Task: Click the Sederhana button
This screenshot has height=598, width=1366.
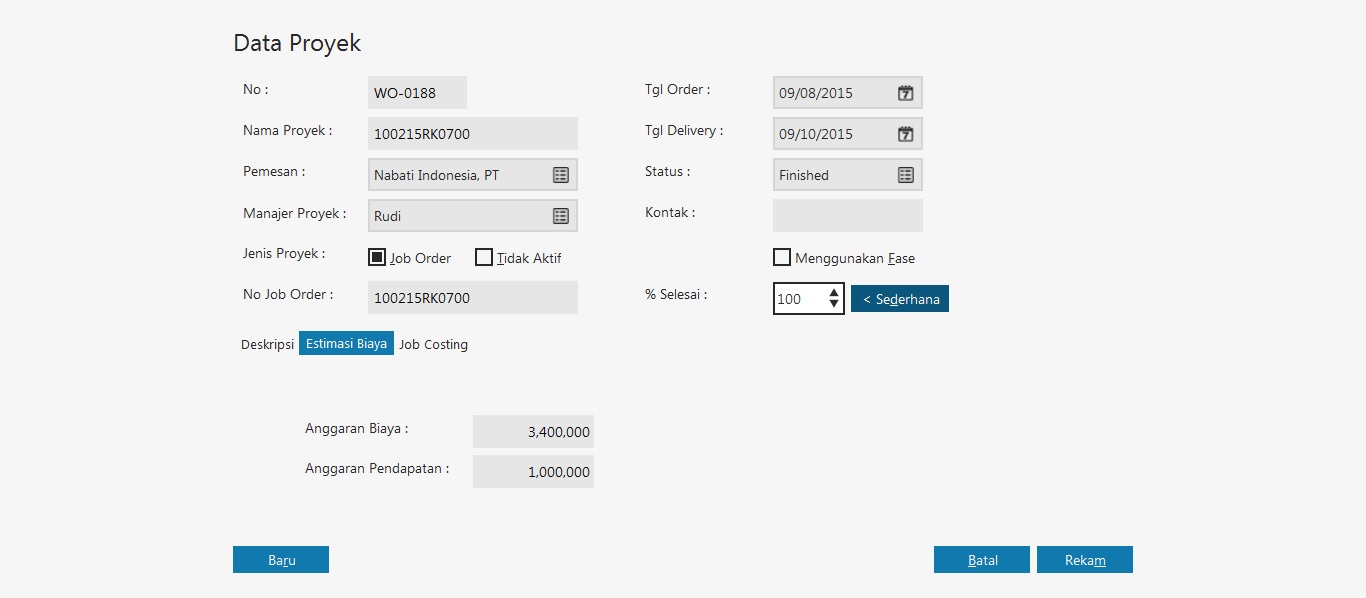Action: coord(899,299)
